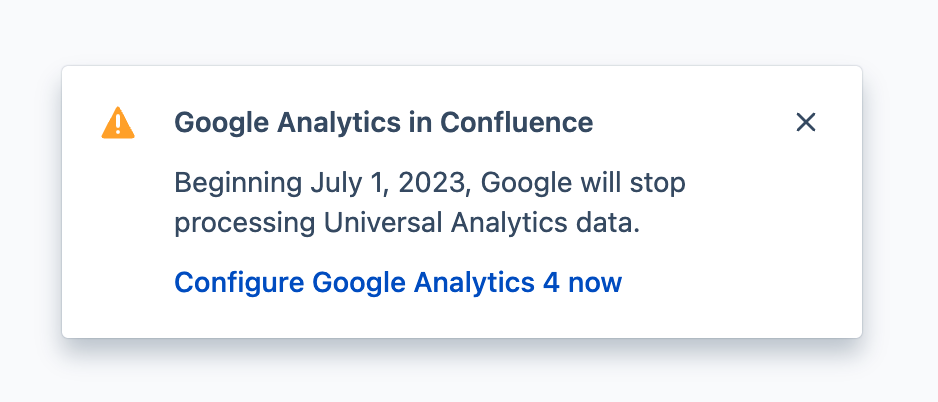Close the flag using the X icon

pos(805,122)
